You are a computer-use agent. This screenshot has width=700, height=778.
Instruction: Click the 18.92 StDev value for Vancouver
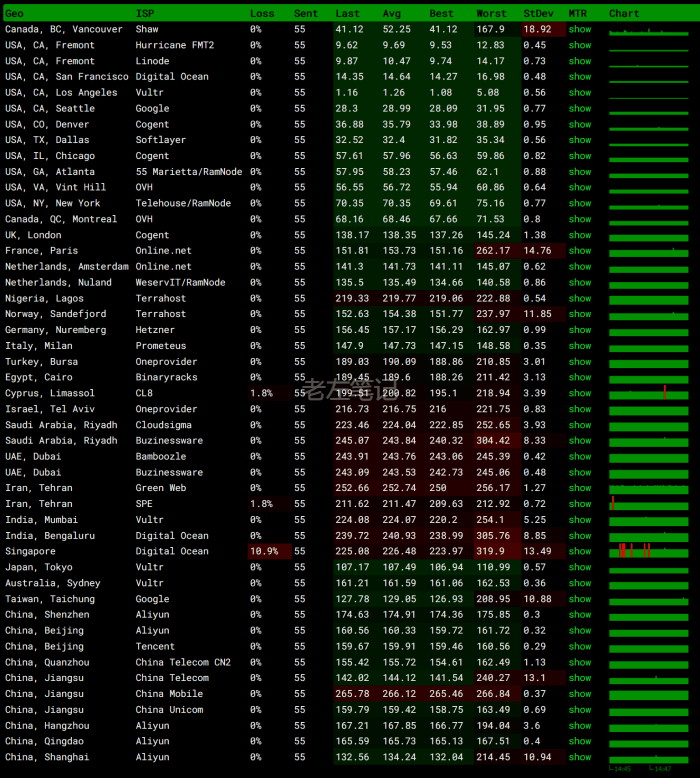pyautogui.click(x=537, y=29)
